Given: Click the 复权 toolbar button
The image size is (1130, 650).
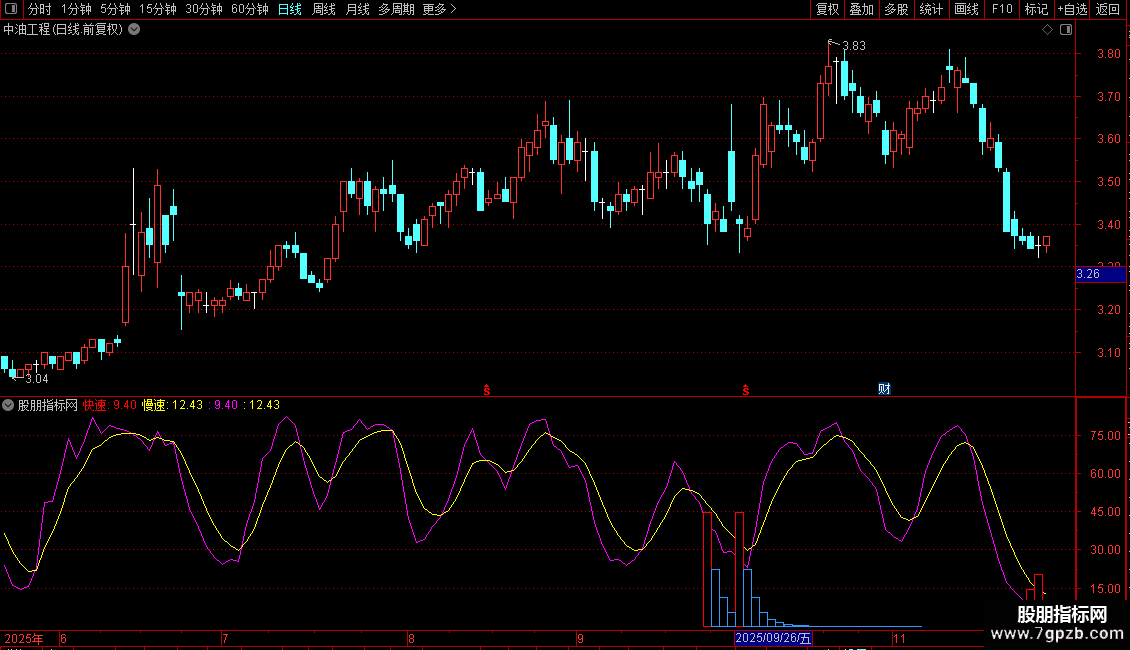Looking at the screenshot, I should coord(828,9).
